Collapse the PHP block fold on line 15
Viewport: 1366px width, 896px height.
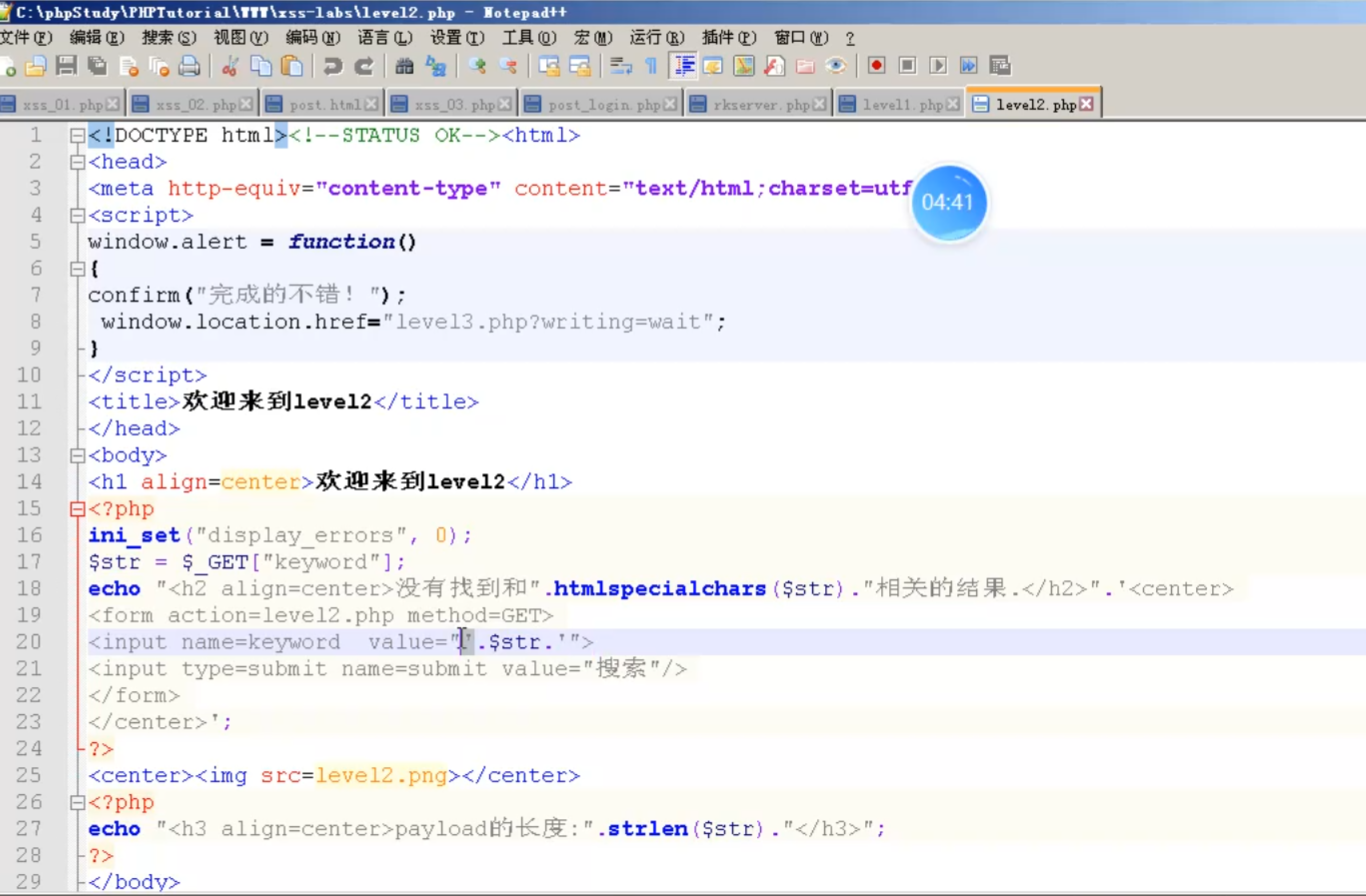pyautogui.click(x=77, y=509)
